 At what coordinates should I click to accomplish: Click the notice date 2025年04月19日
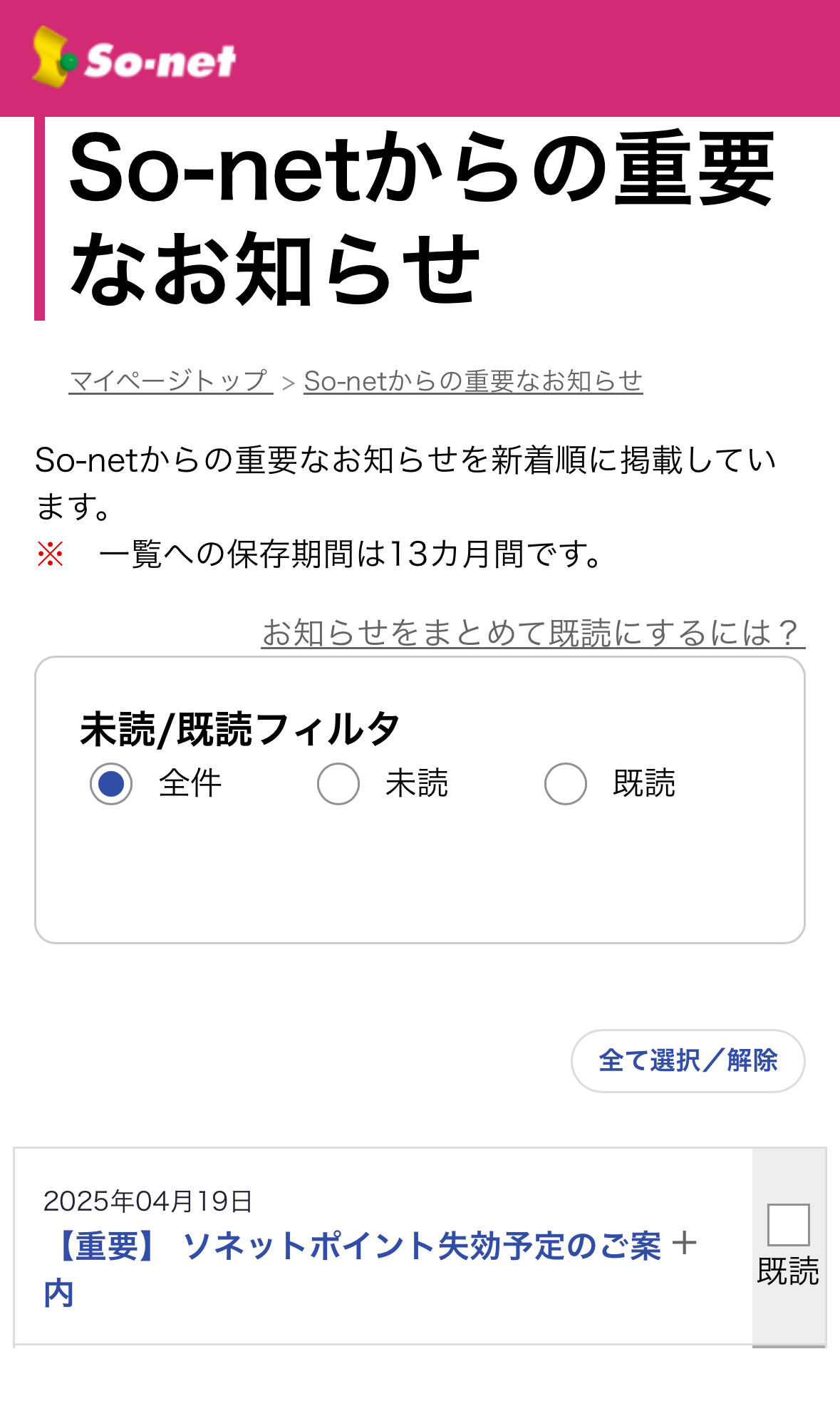pos(148,1201)
